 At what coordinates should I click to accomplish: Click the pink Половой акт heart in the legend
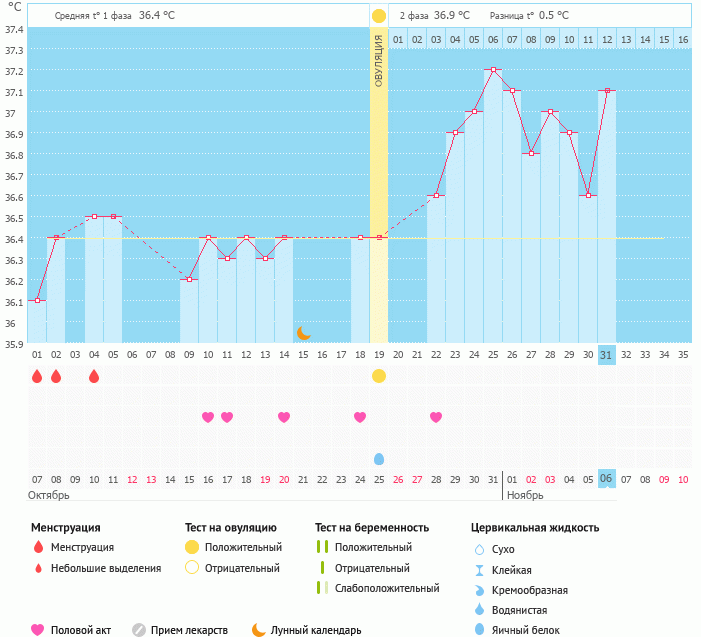click(x=38, y=630)
